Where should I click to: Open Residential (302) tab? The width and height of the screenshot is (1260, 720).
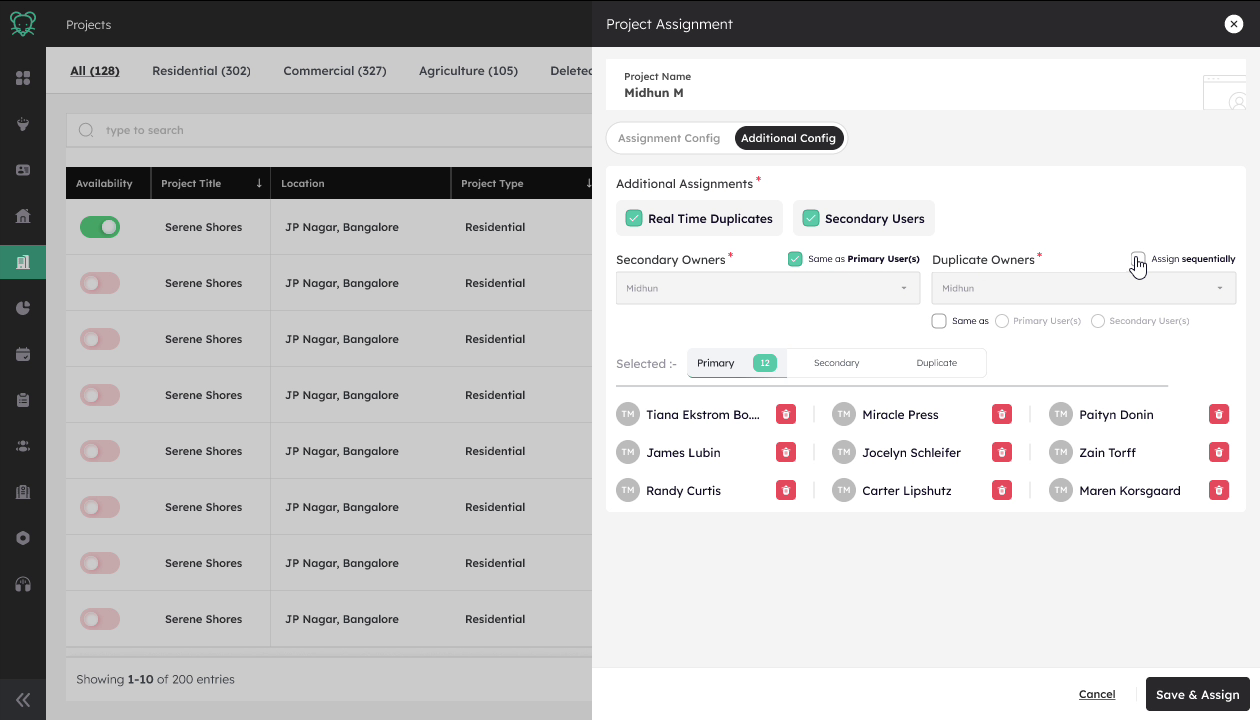(x=201, y=71)
